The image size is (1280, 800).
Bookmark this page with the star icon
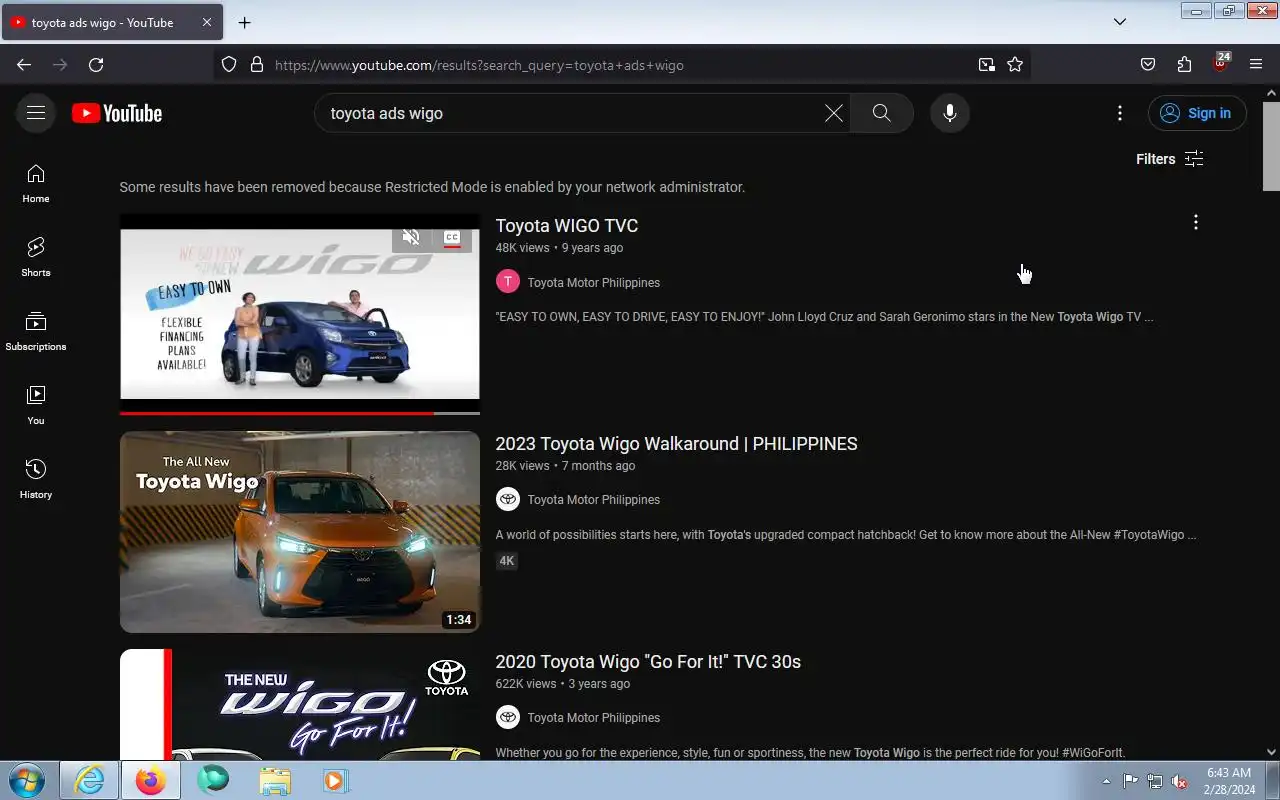coord(1015,65)
